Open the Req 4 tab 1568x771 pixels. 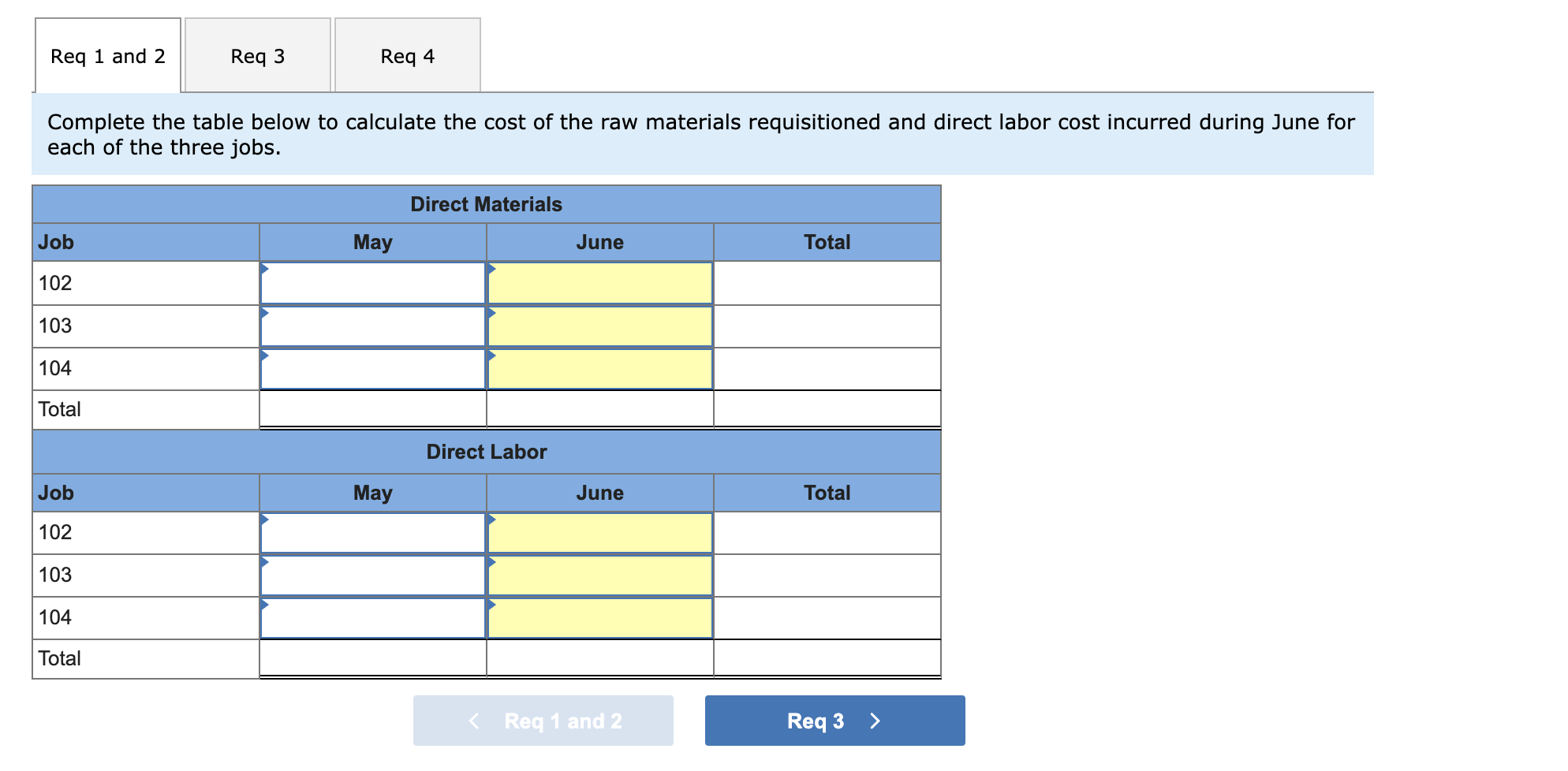[408, 56]
